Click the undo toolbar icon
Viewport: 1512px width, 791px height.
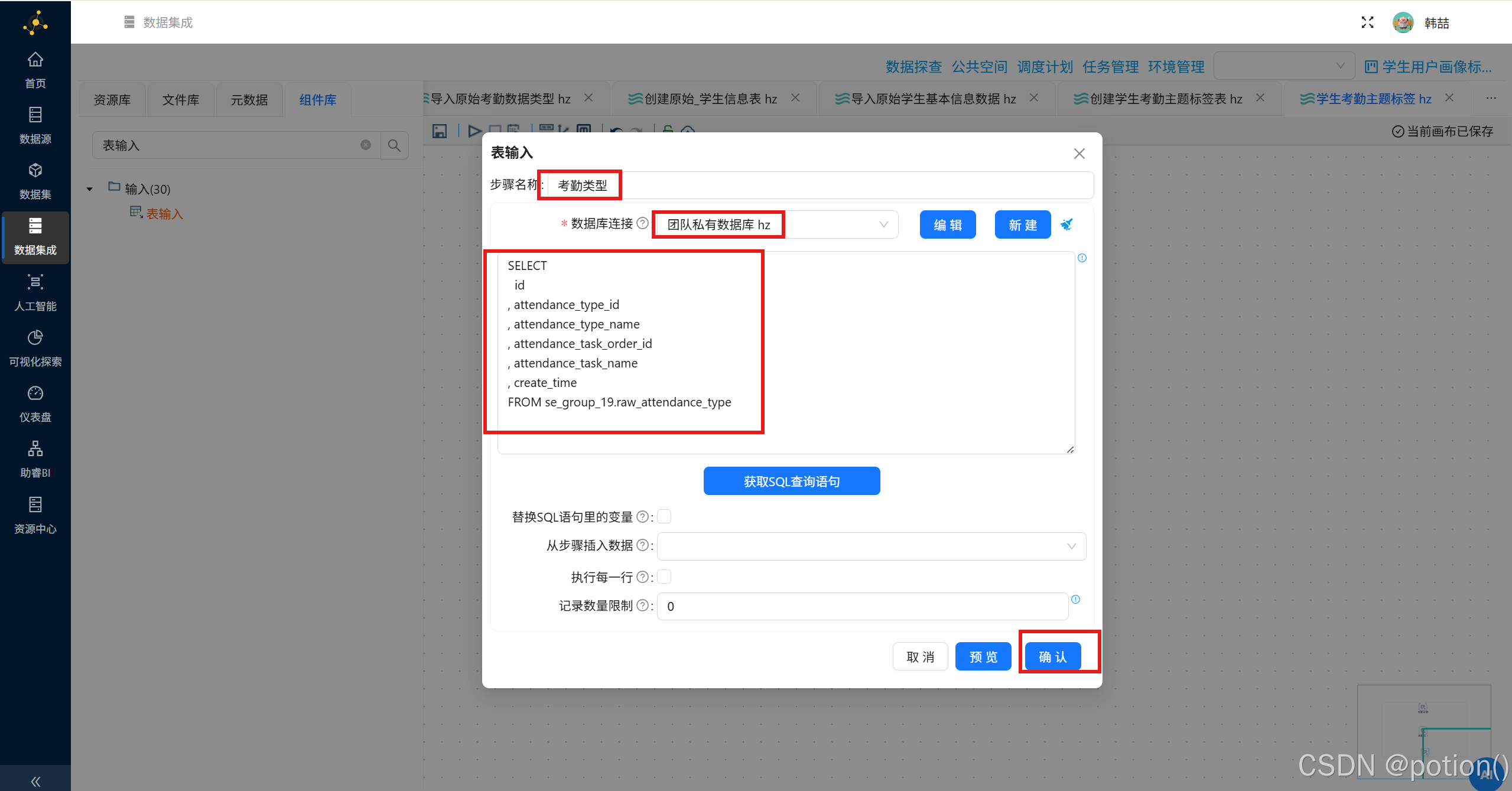pos(616,131)
